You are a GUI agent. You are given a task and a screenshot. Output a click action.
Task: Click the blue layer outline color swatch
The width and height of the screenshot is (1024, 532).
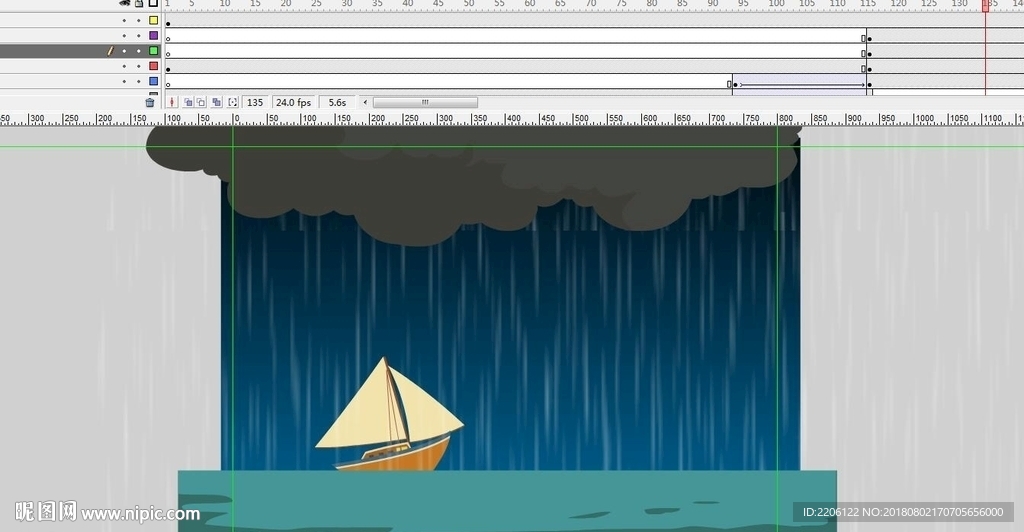click(x=153, y=81)
